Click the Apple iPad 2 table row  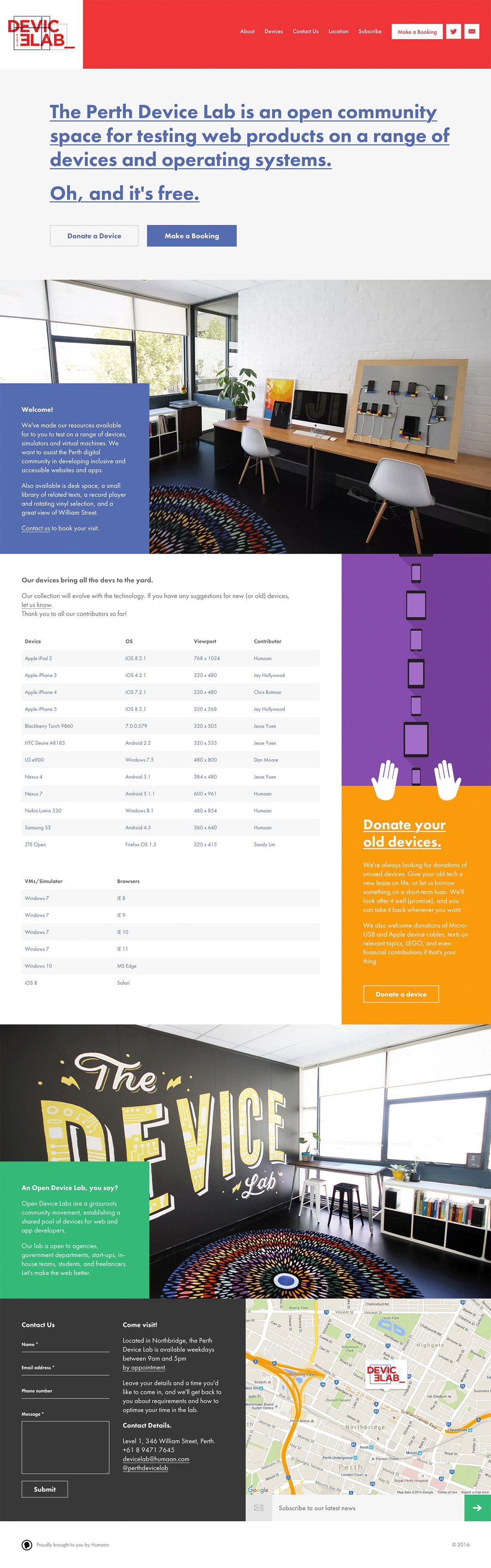[x=171, y=658]
